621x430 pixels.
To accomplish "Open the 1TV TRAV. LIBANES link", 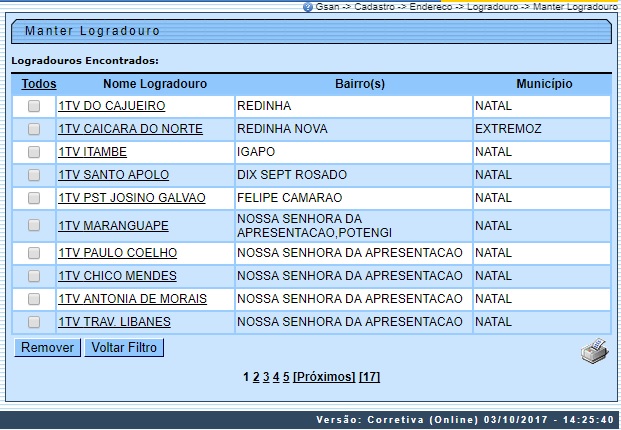I will coord(114,322).
